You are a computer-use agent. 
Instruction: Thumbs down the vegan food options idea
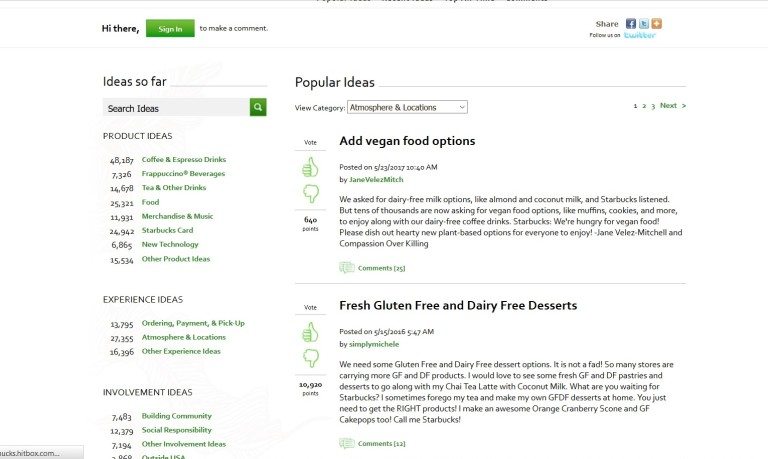(x=311, y=193)
